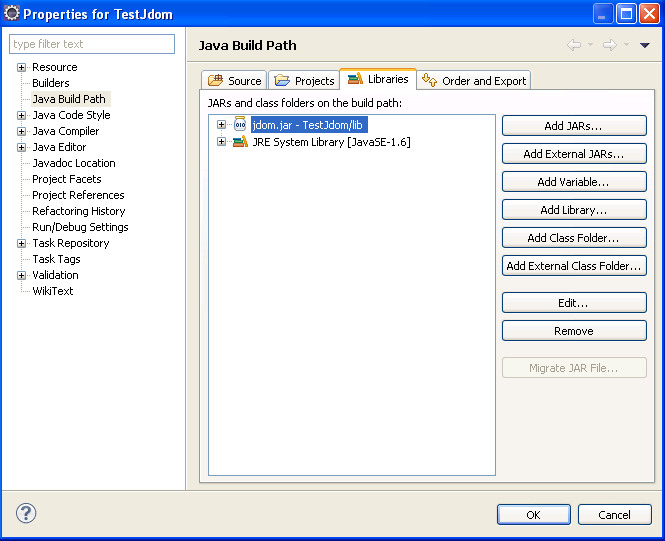Confirm with the OK button

[534, 515]
